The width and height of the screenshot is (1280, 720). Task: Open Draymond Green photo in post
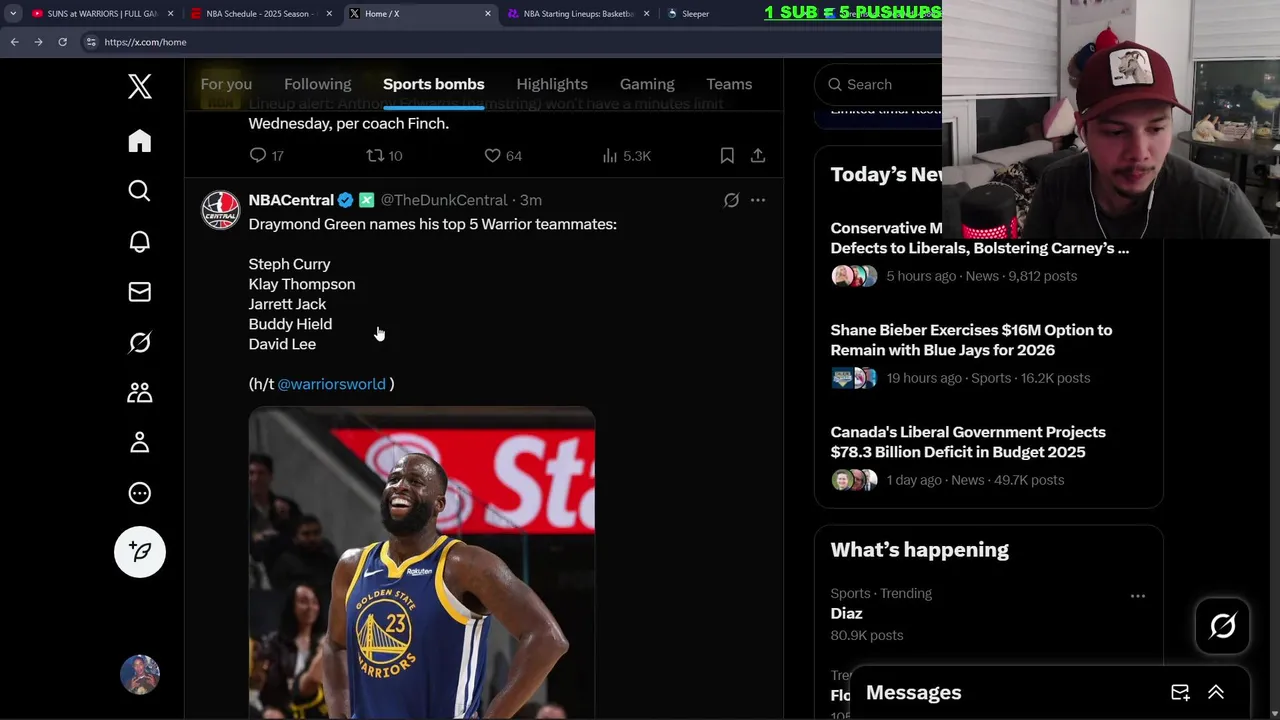pos(422,562)
